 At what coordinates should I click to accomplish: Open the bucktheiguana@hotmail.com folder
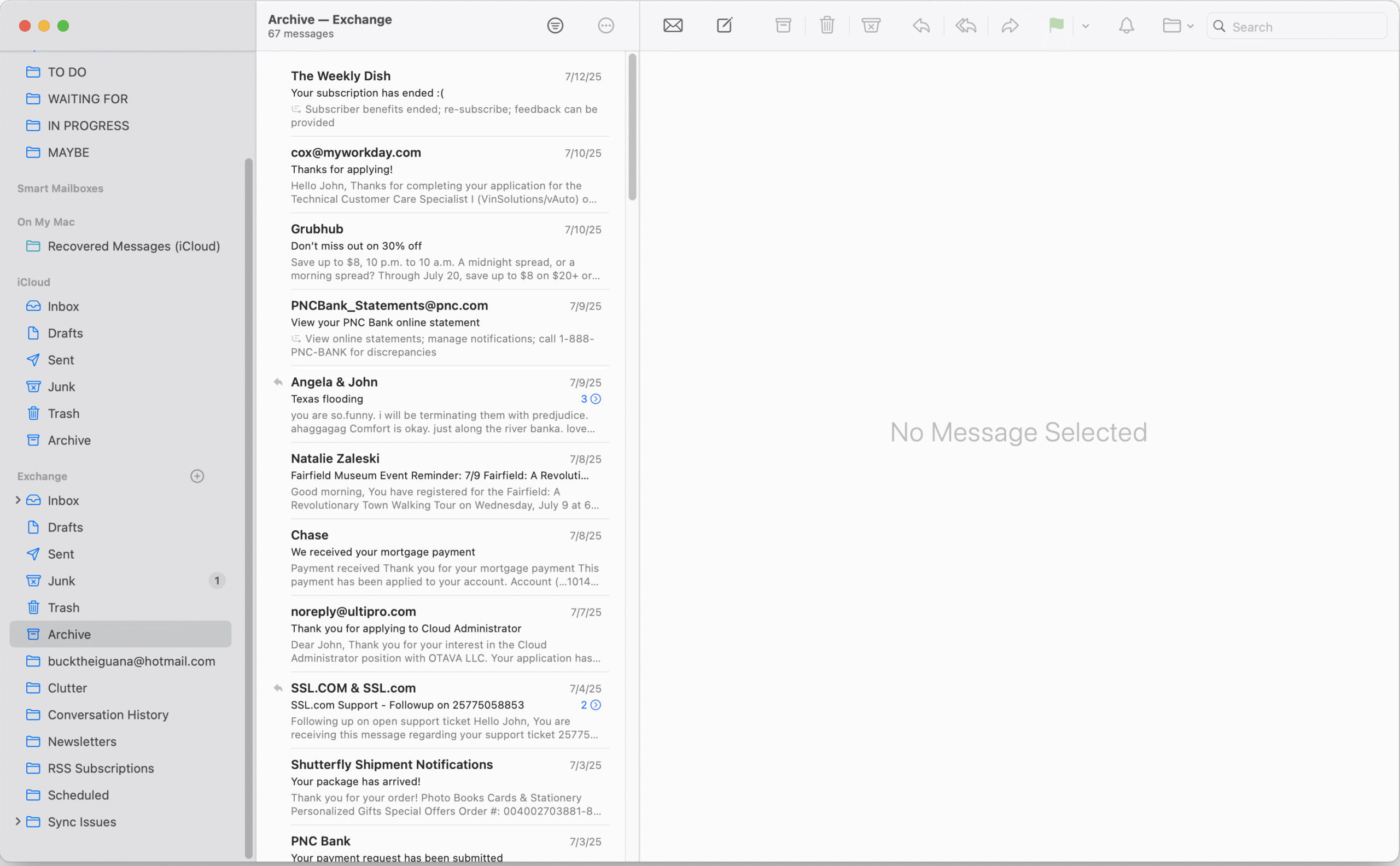click(120, 661)
